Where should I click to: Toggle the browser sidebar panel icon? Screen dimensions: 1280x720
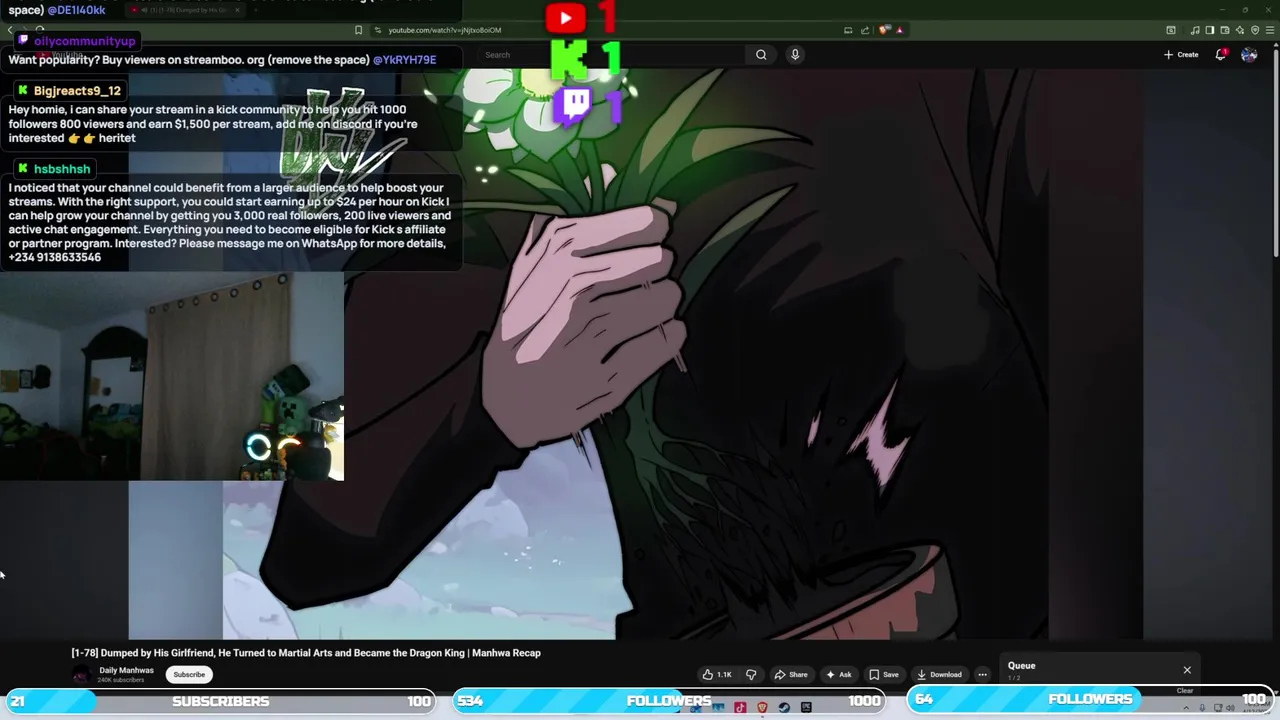(1209, 30)
